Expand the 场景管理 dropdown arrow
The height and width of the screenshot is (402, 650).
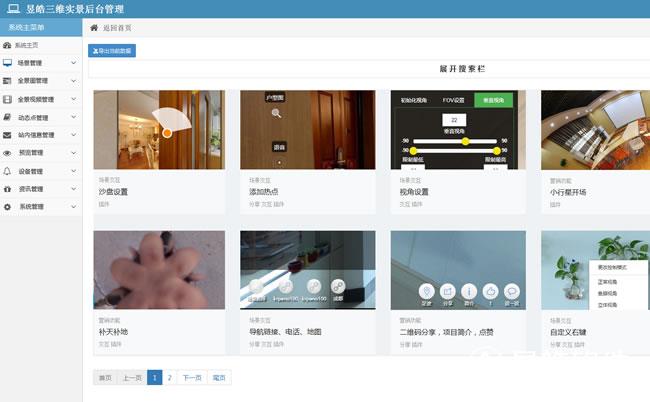pos(74,63)
